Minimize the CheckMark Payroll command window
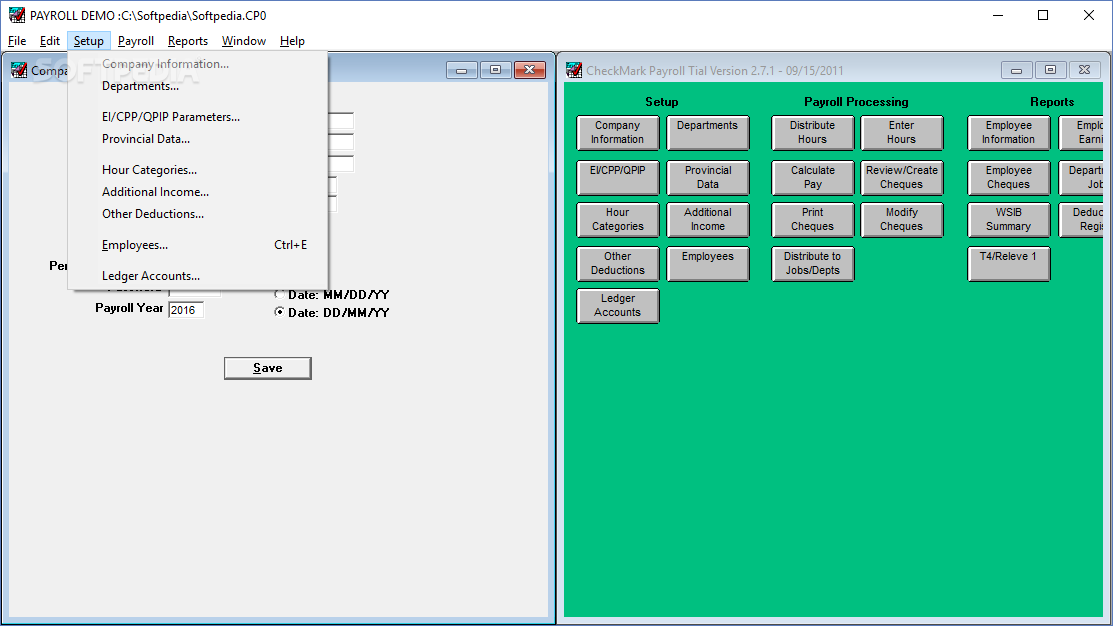The width and height of the screenshot is (1113, 626). 1016,70
